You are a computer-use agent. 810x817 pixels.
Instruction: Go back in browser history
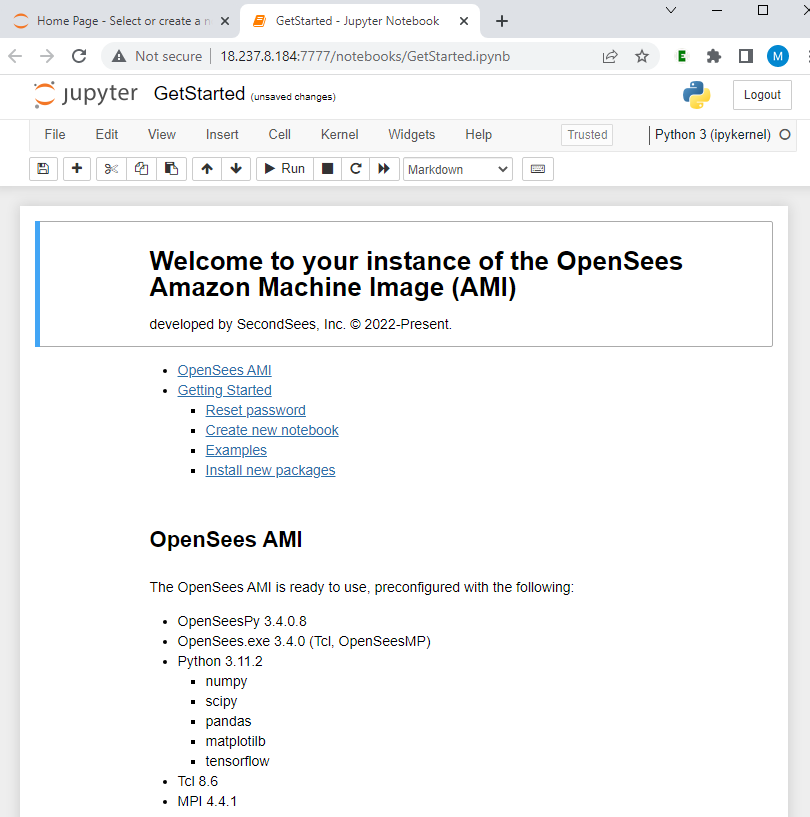(15, 56)
